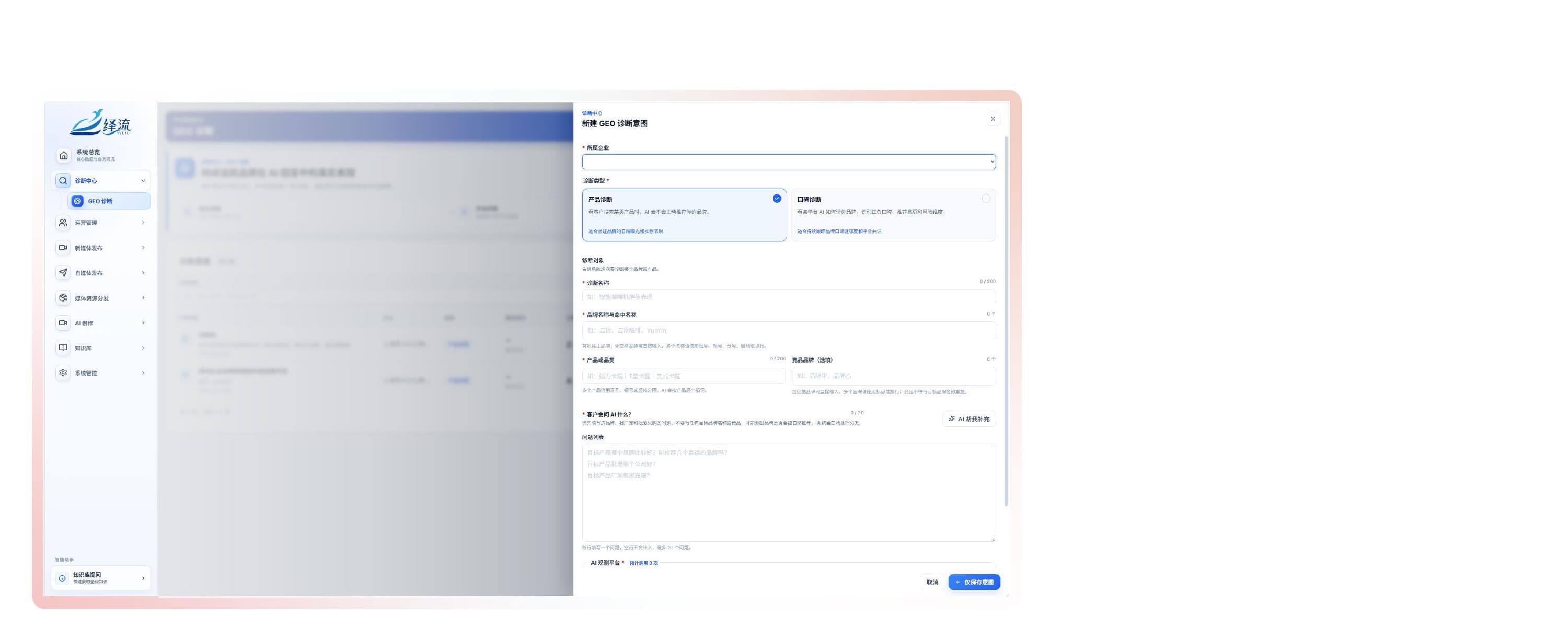Open the 所属企业 dropdown
The image size is (1568, 627).
(x=789, y=162)
